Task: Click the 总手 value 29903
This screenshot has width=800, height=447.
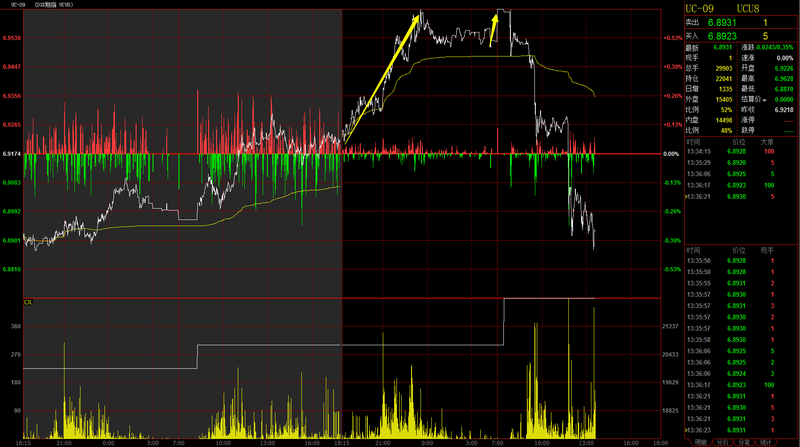Action: 723,68
